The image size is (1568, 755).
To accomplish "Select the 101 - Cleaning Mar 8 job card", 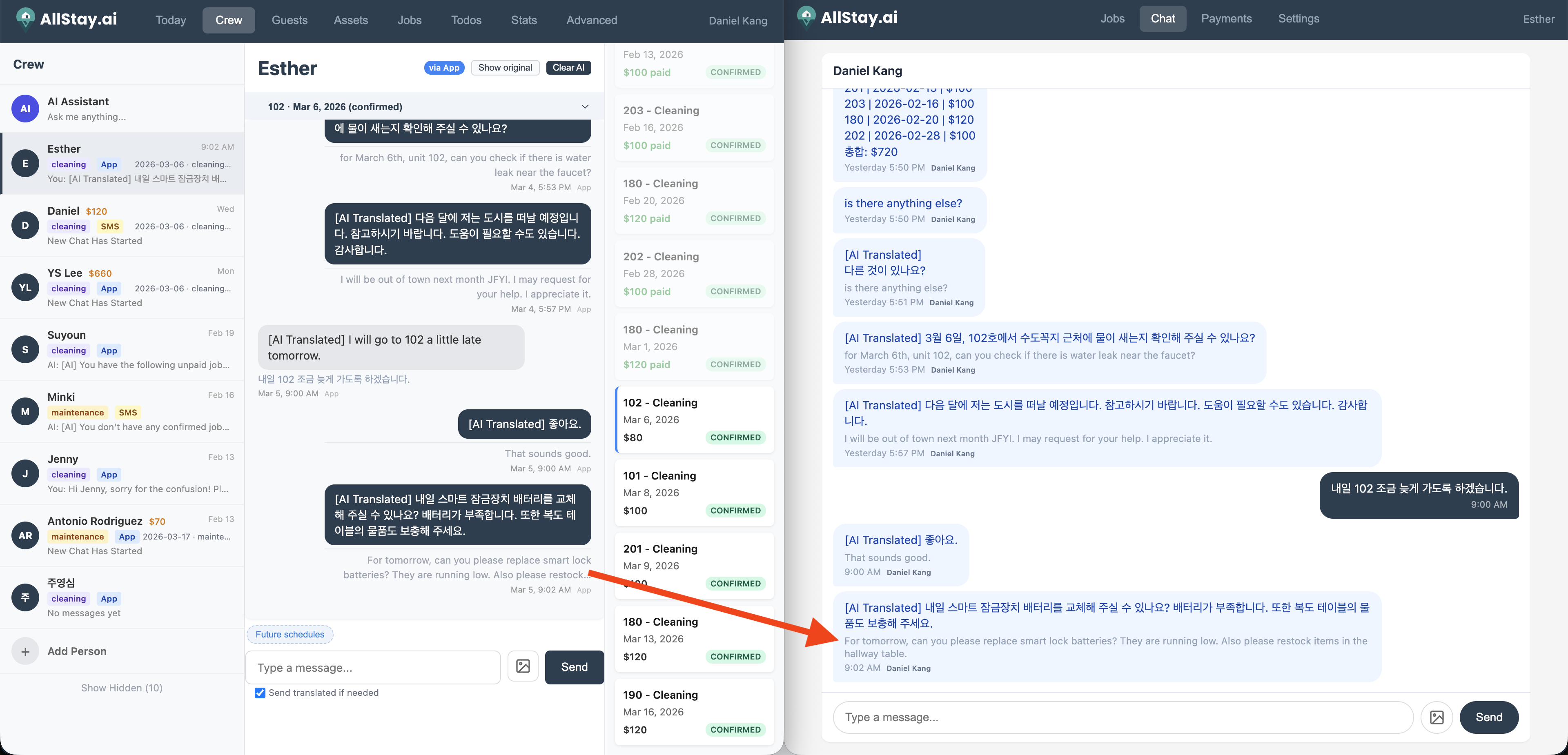I will click(x=694, y=493).
